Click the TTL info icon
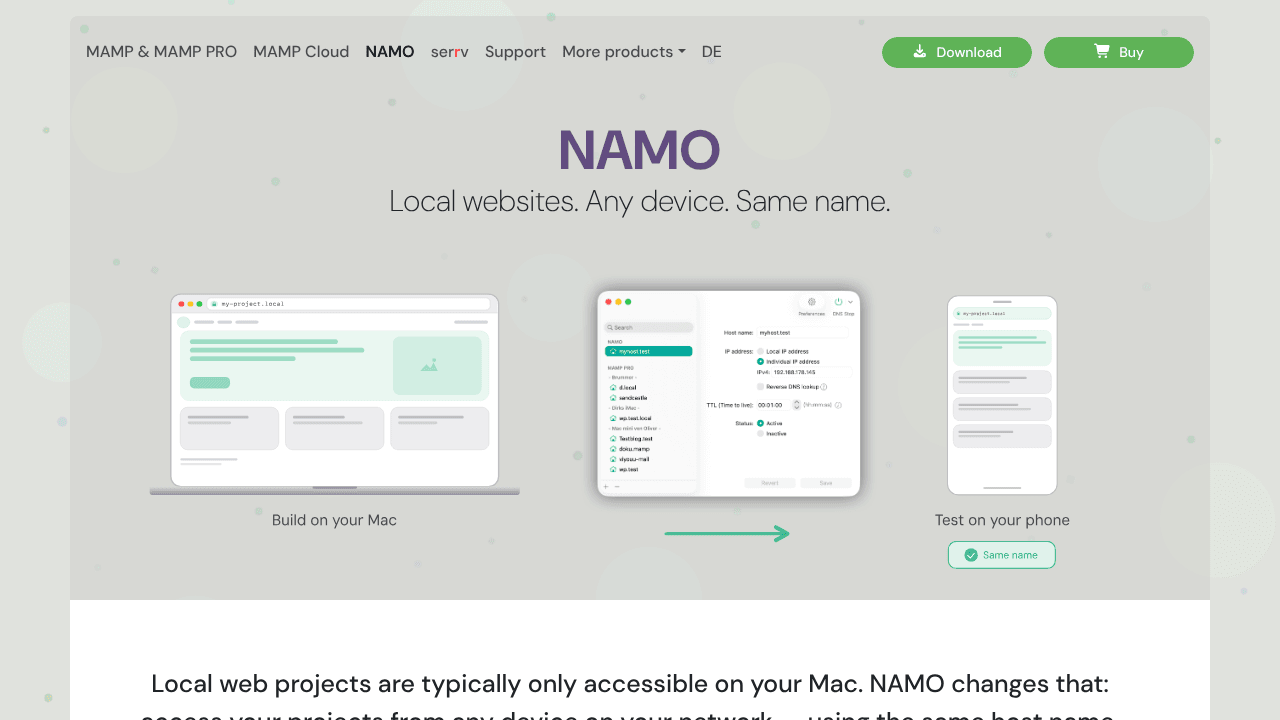Viewport: 1280px width, 720px height. point(838,405)
